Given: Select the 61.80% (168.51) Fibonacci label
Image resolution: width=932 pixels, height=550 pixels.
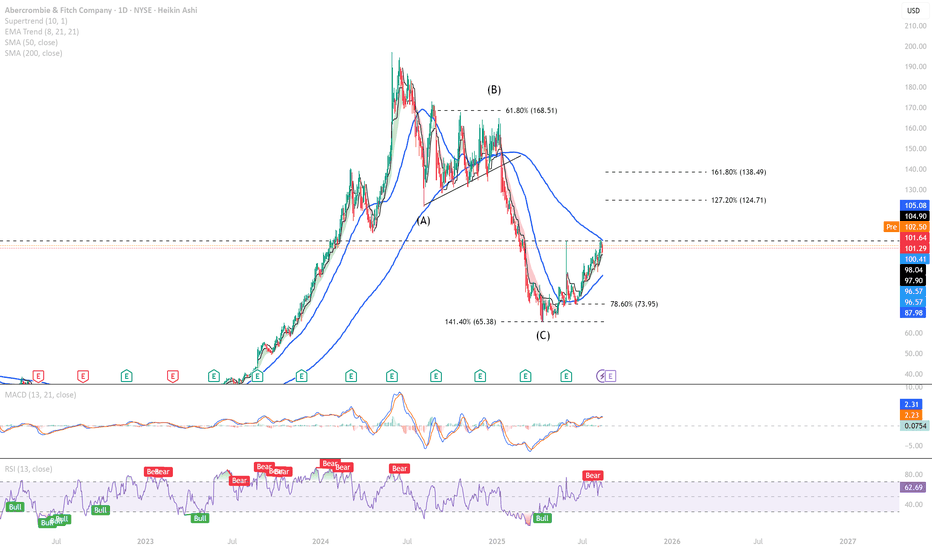Looking at the screenshot, I should tap(531, 111).
